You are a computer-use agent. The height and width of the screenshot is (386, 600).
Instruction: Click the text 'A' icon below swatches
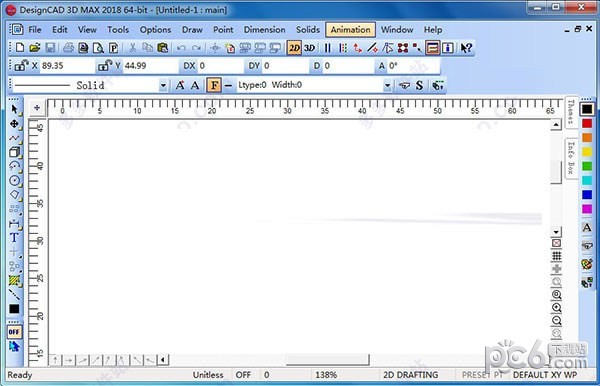[x=587, y=228]
